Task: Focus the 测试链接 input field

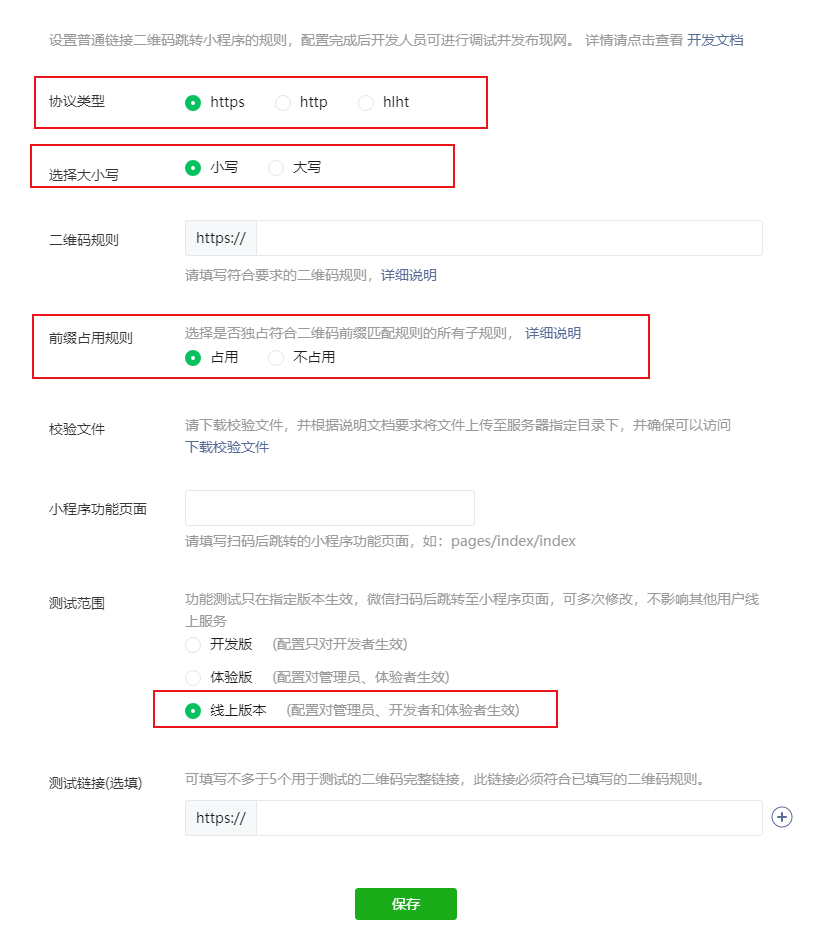Action: [509, 818]
